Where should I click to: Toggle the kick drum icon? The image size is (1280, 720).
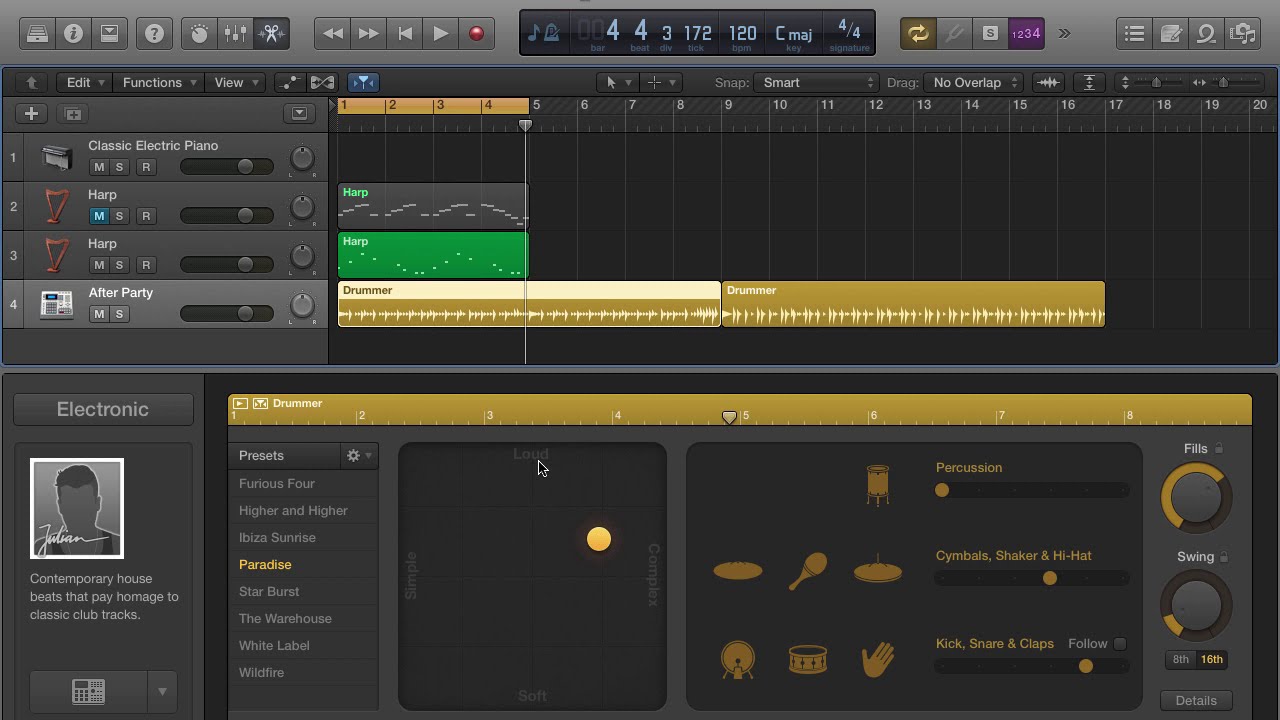click(738, 660)
